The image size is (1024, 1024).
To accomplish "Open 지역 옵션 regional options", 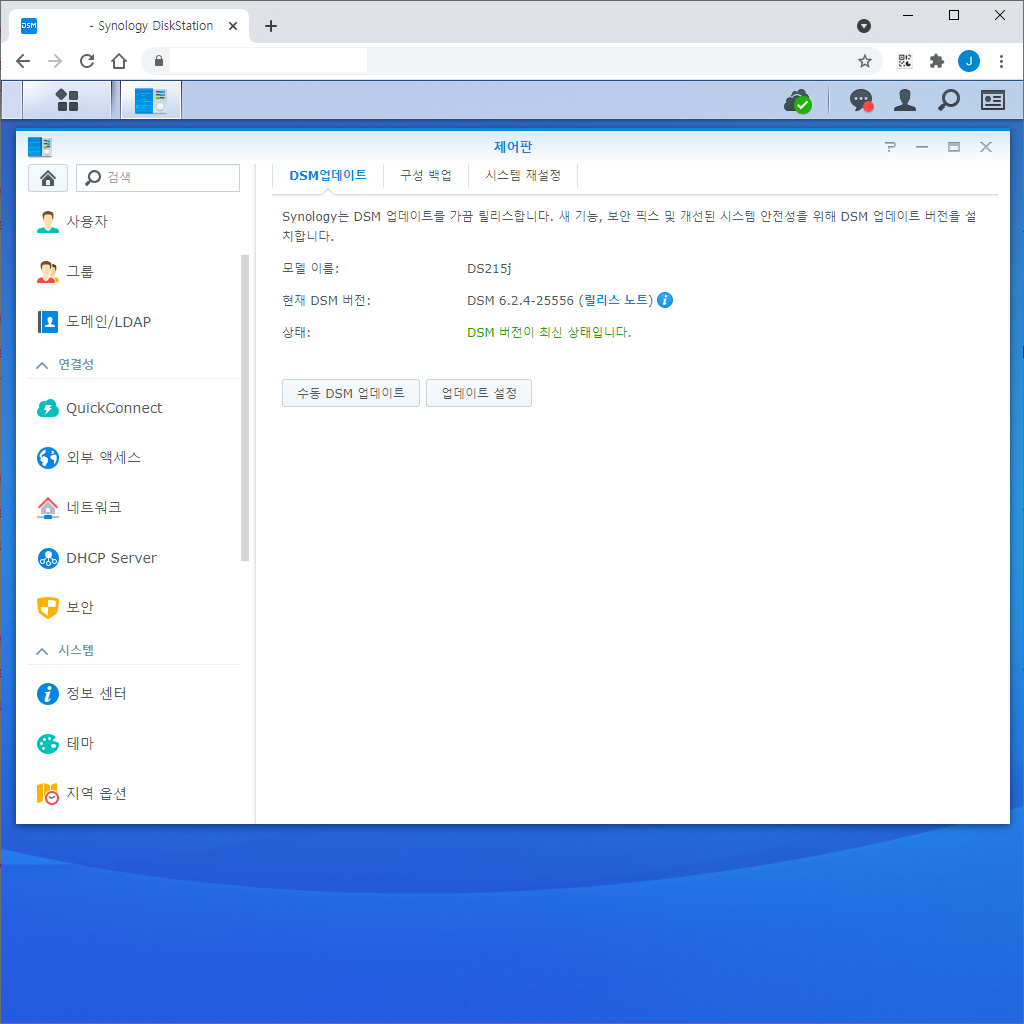I will [x=134, y=793].
